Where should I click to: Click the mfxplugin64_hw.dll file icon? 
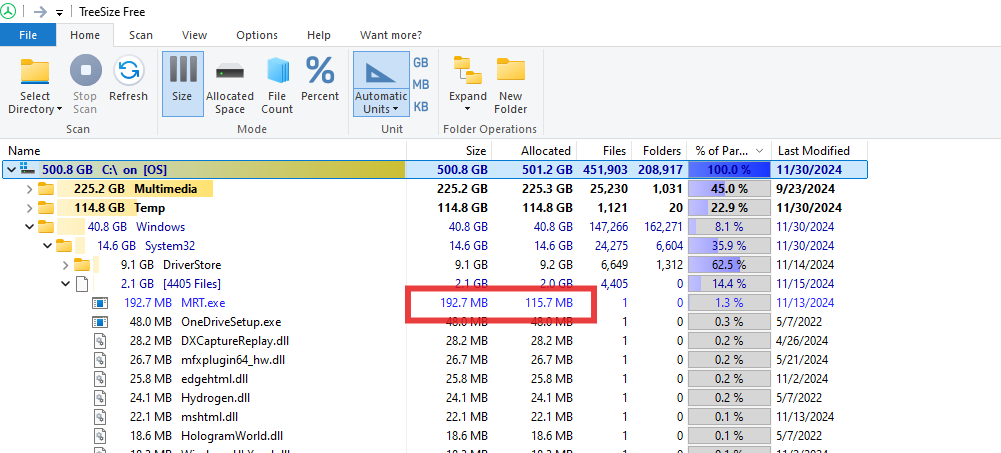100,360
